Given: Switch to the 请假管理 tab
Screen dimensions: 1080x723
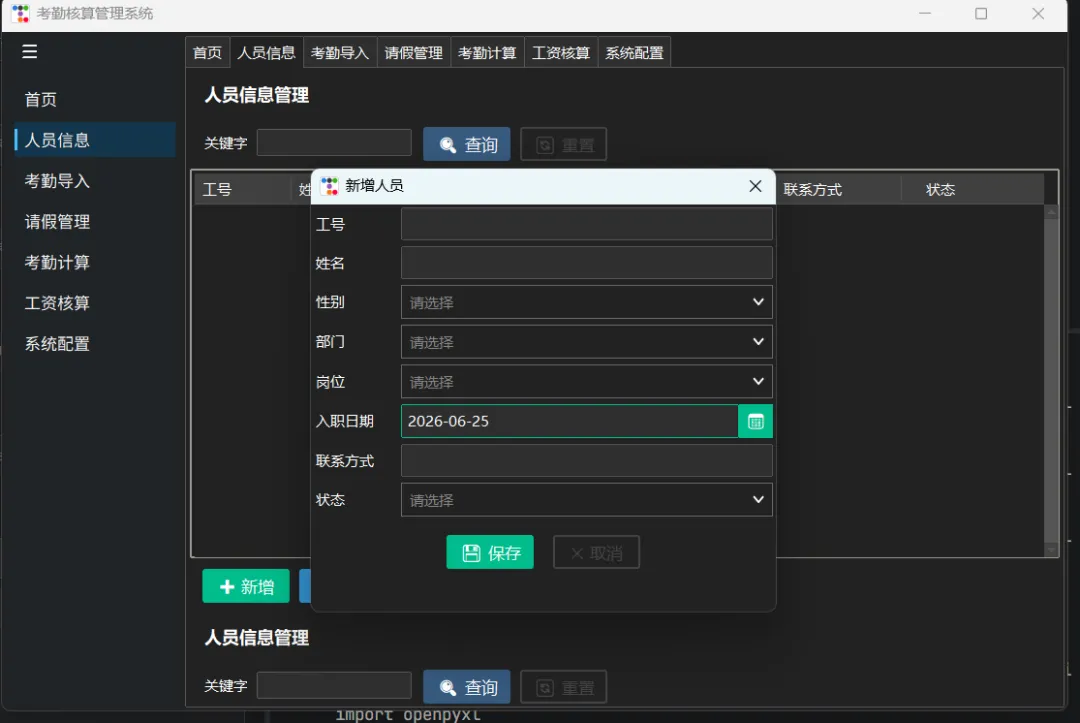Looking at the screenshot, I should point(414,52).
